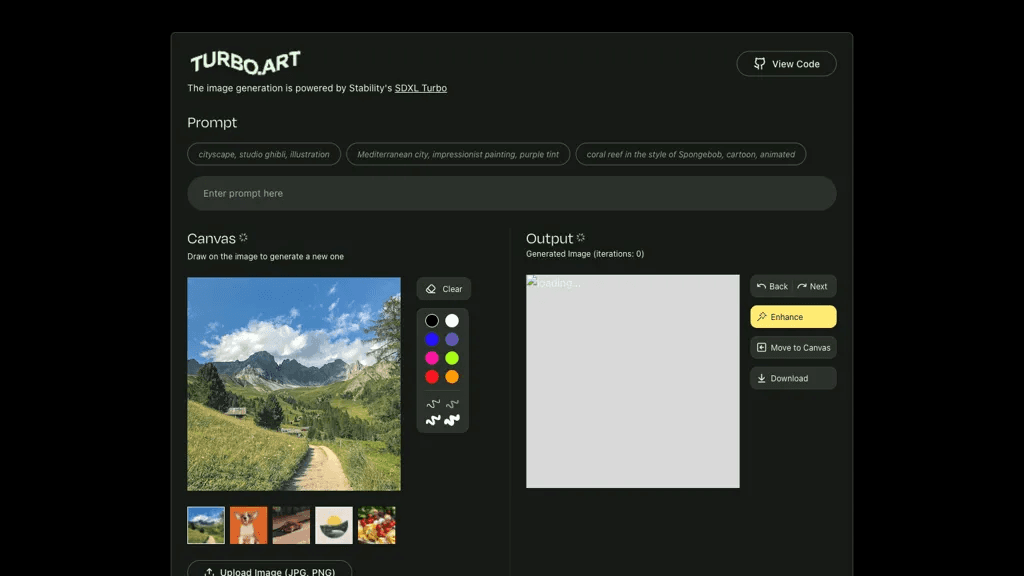
Task: Select the coral reef Spongebob prompt chip
Action: point(690,154)
